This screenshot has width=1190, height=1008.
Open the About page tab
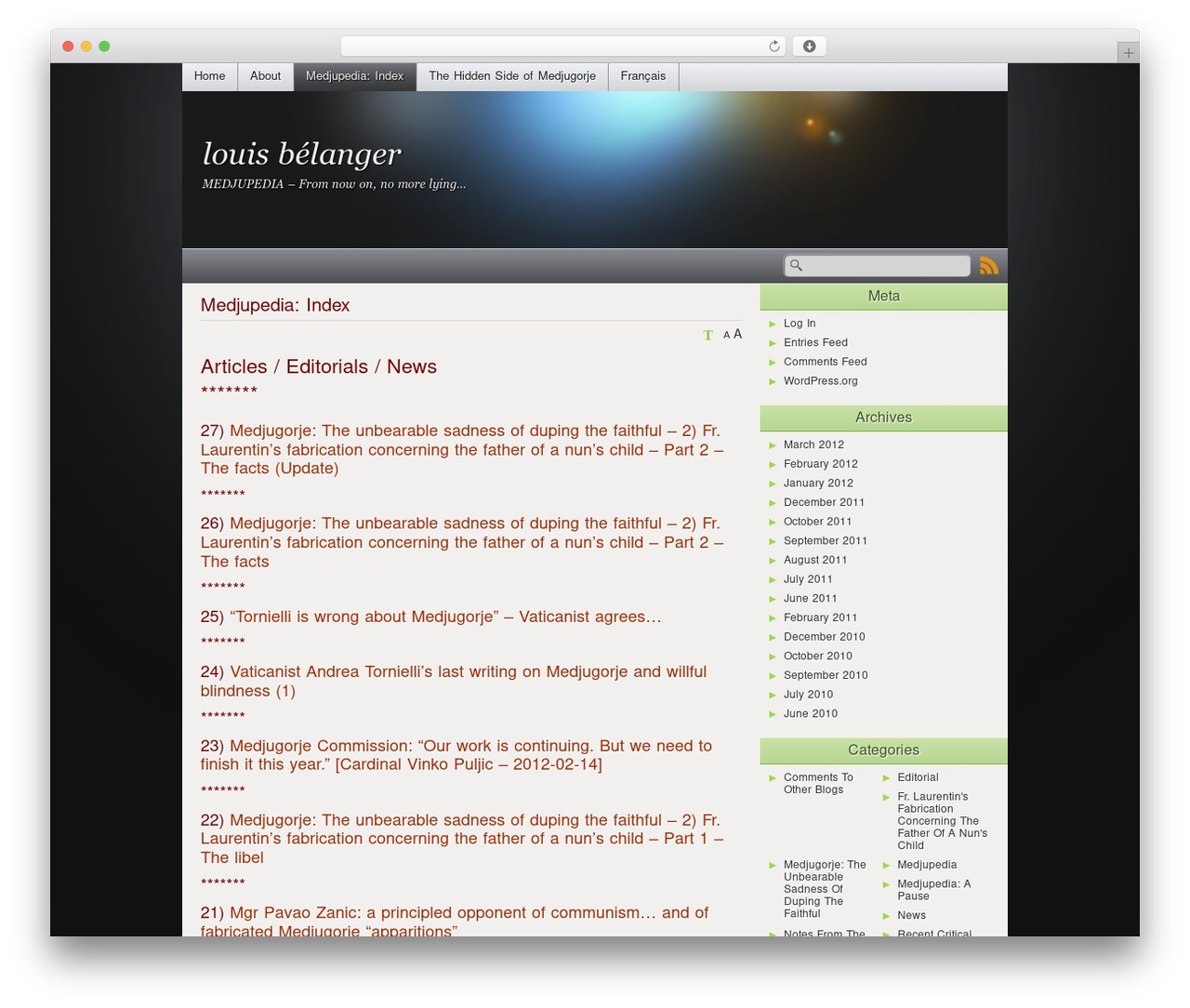pyautogui.click(x=266, y=77)
